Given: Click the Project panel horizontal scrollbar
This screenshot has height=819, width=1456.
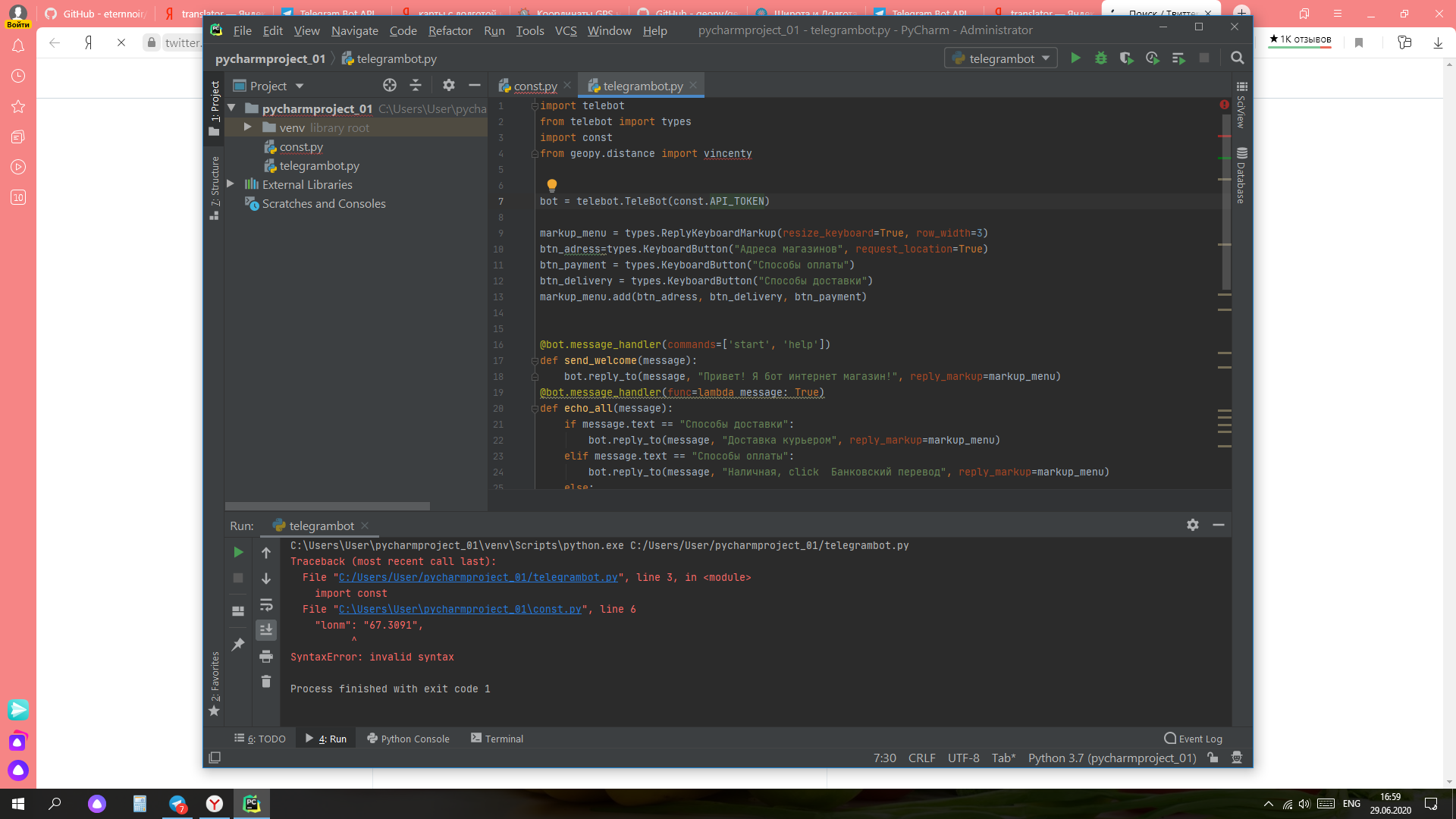Looking at the screenshot, I should pyautogui.click(x=328, y=506).
